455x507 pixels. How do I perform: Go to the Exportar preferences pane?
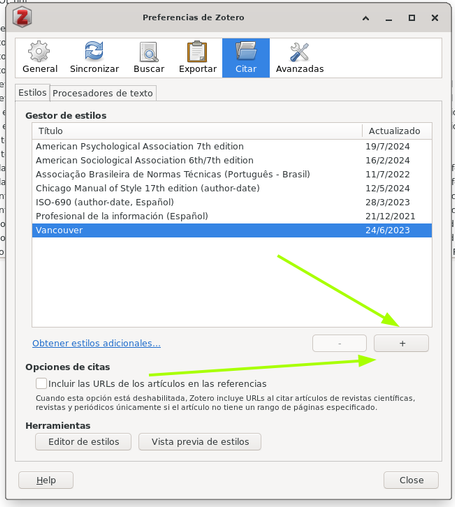point(197,58)
